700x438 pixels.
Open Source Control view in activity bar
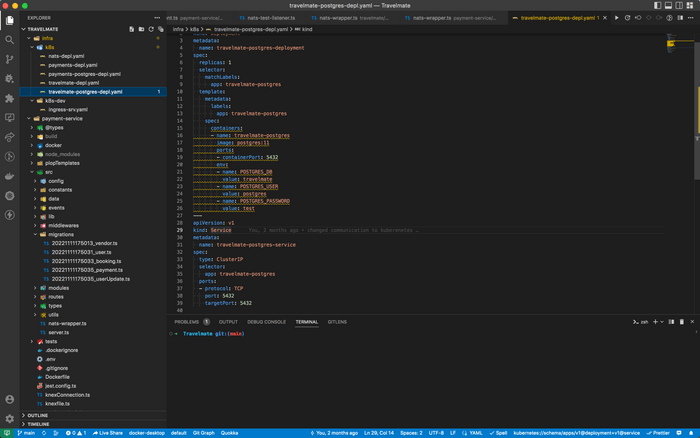click(9, 59)
